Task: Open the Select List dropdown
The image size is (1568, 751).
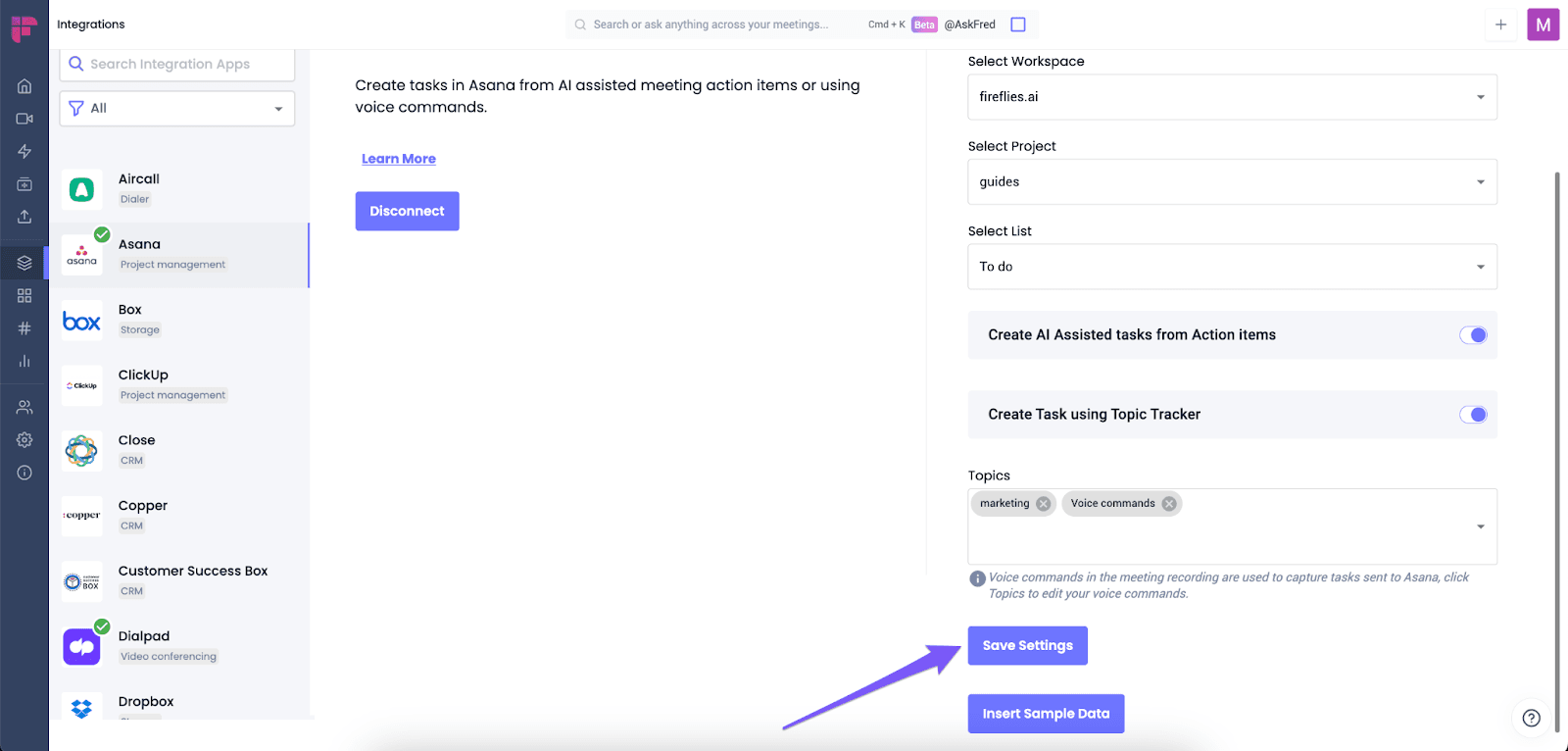Action: click(1232, 267)
